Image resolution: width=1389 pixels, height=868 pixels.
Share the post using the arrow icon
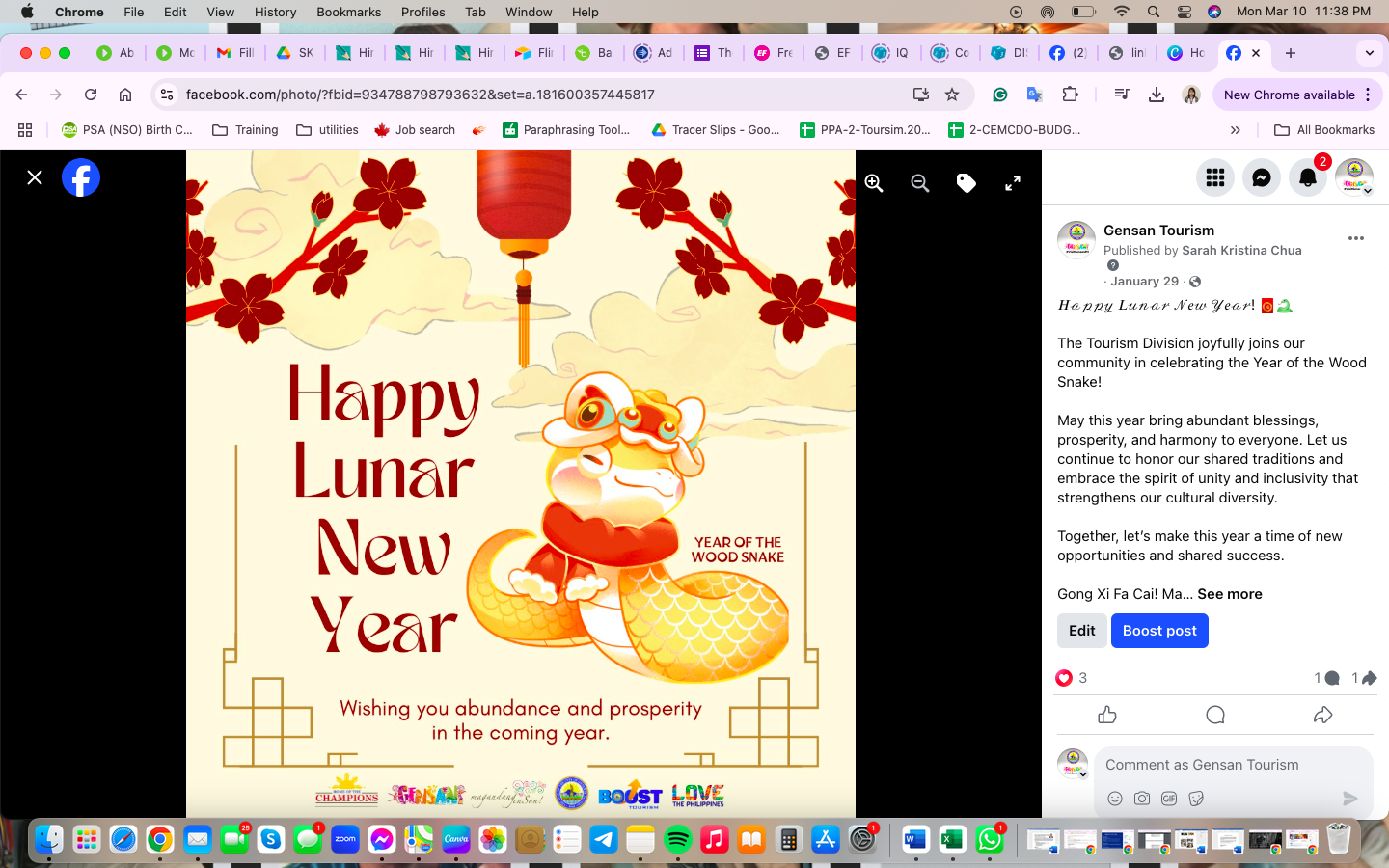1323,715
